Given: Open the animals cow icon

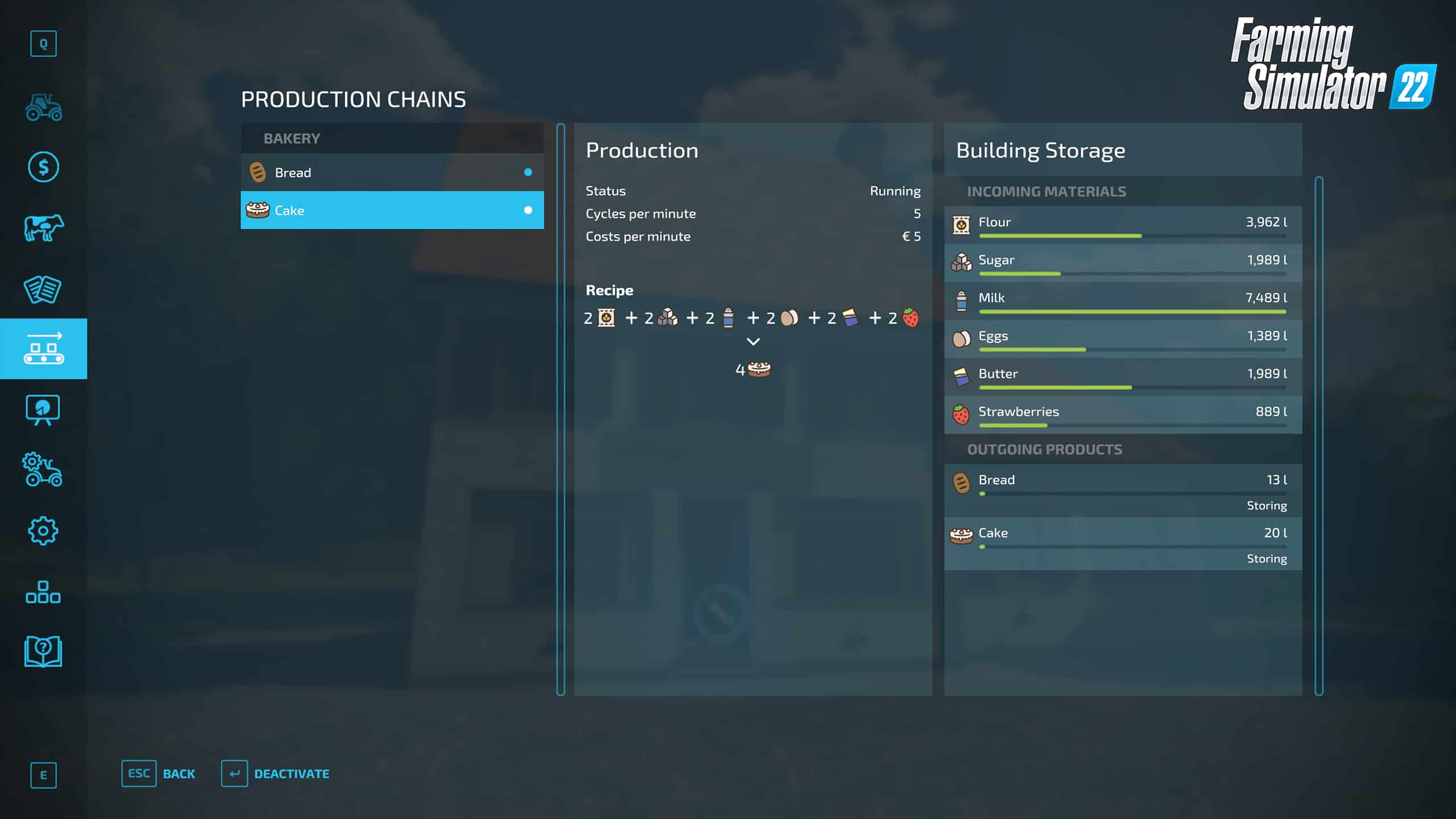Looking at the screenshot, I should point(43,228).
